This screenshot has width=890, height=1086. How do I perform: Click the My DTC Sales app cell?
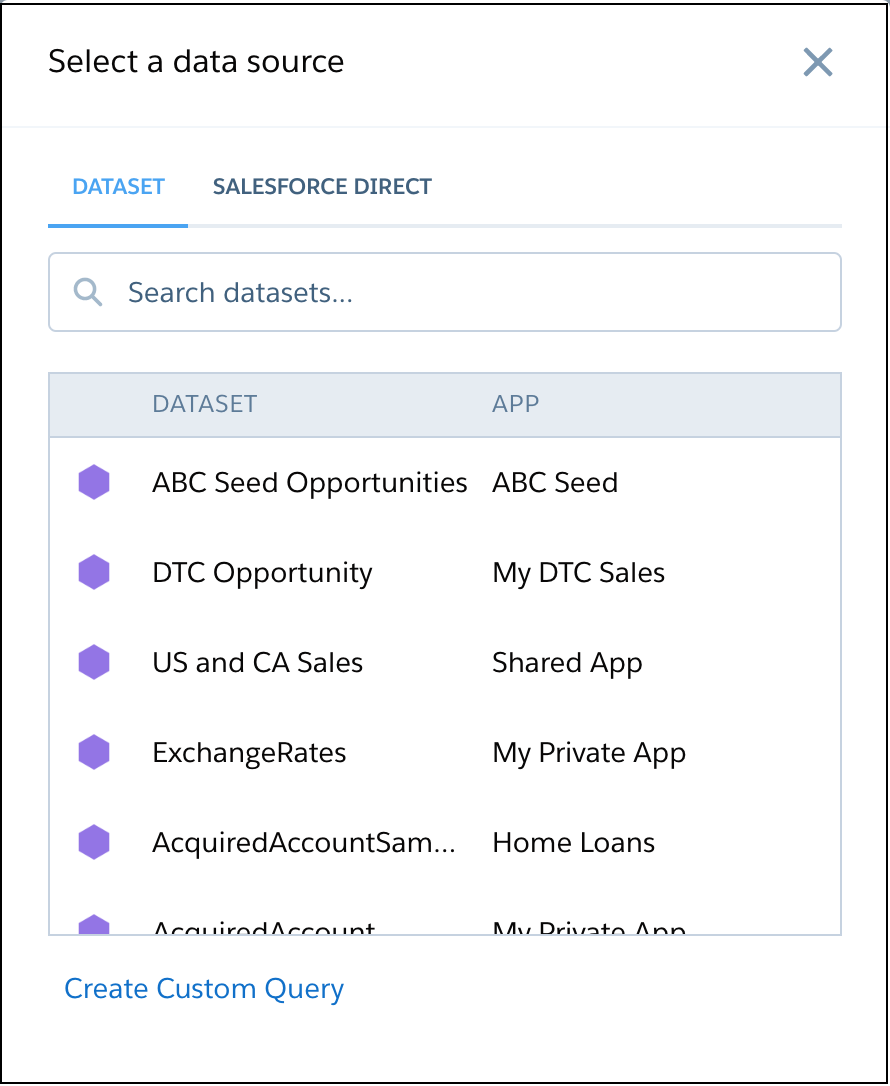(x=578, y=573)
